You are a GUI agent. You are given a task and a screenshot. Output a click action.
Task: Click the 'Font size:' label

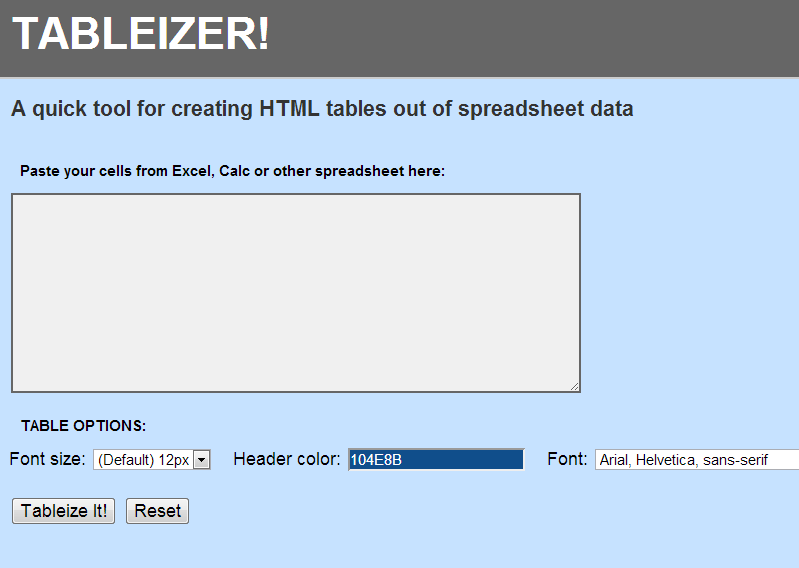click(48, 459)
